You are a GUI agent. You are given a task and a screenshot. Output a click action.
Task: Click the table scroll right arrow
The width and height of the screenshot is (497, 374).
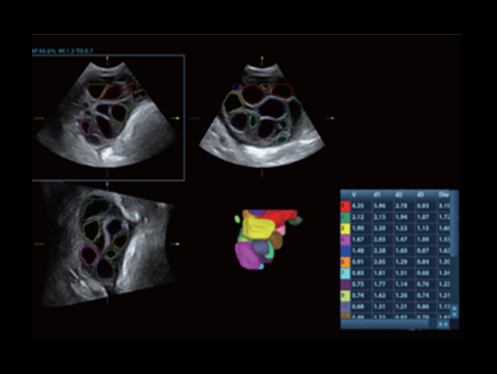tap(446, 324)
